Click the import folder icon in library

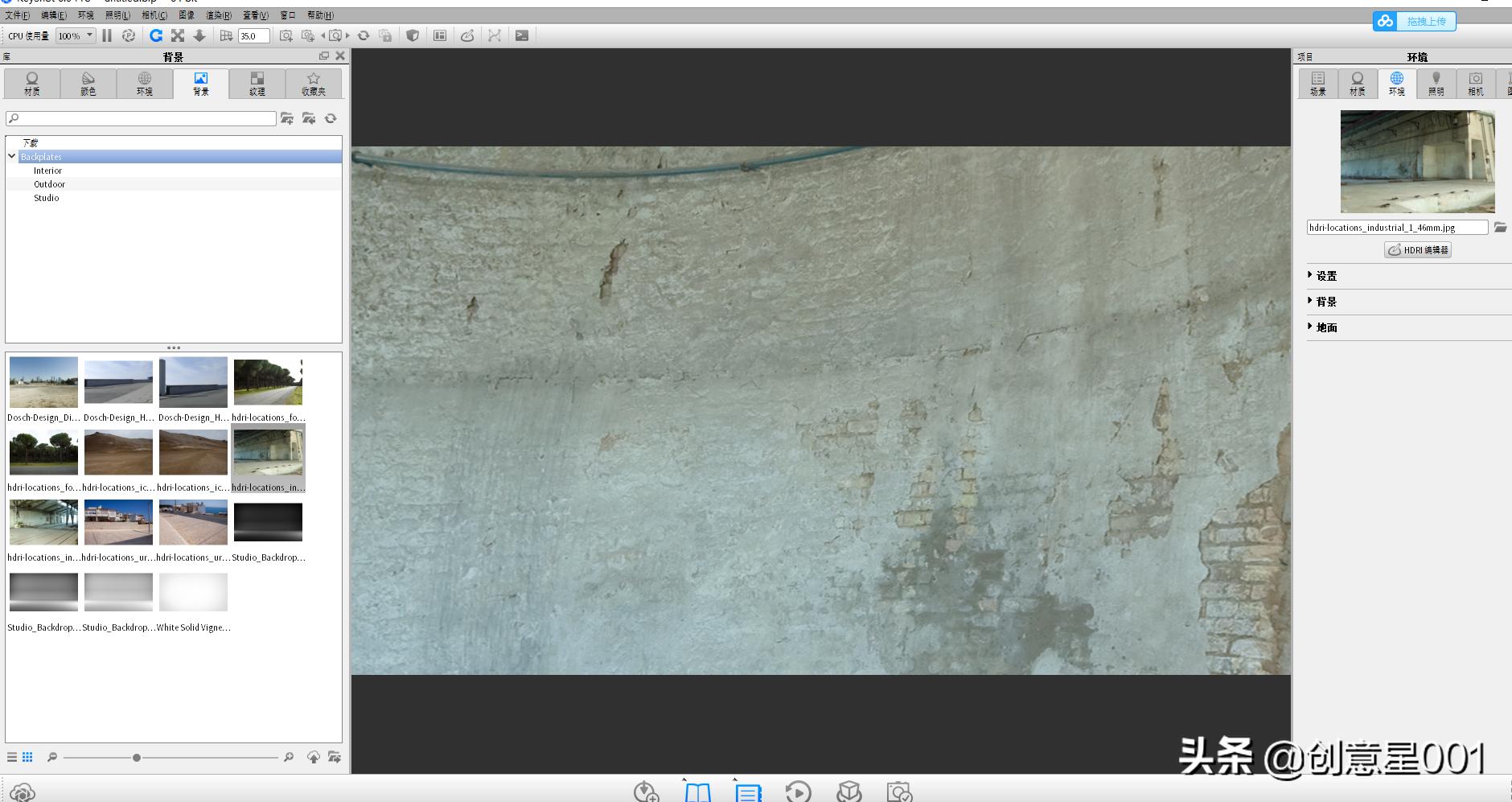point(309,118)
